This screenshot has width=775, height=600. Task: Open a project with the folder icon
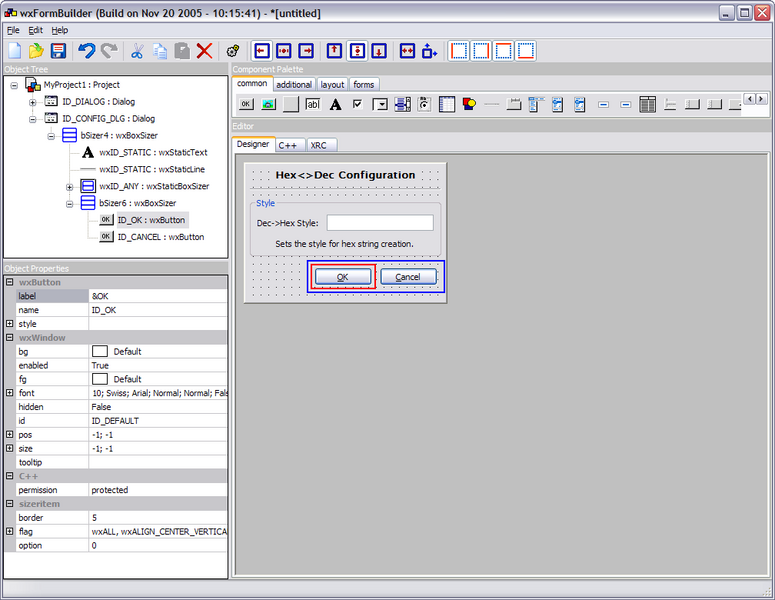[36, 51]
